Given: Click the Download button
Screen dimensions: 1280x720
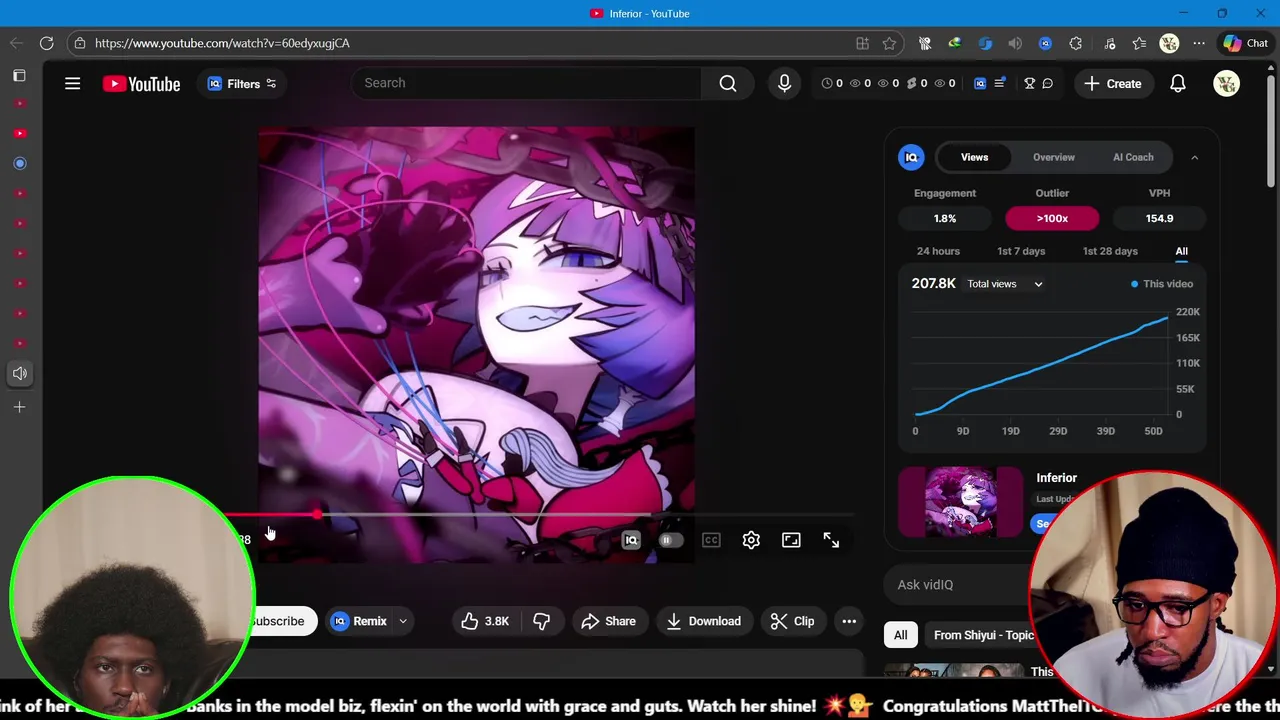Looking at the screenshot, I should point(703,621).
